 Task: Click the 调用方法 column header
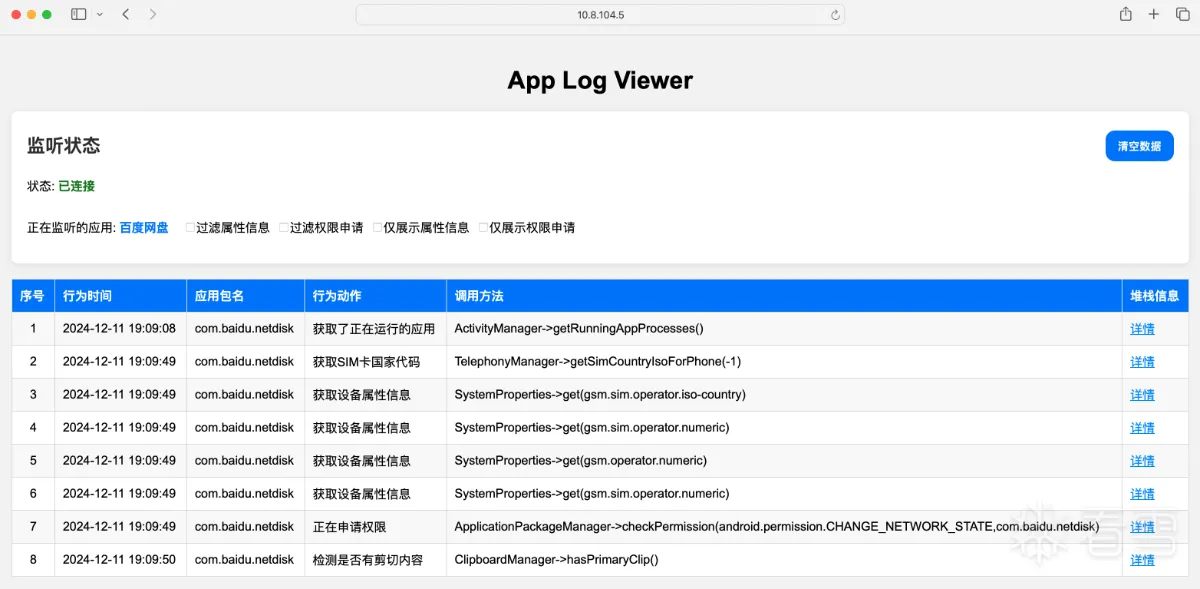(x=479, y=296)
